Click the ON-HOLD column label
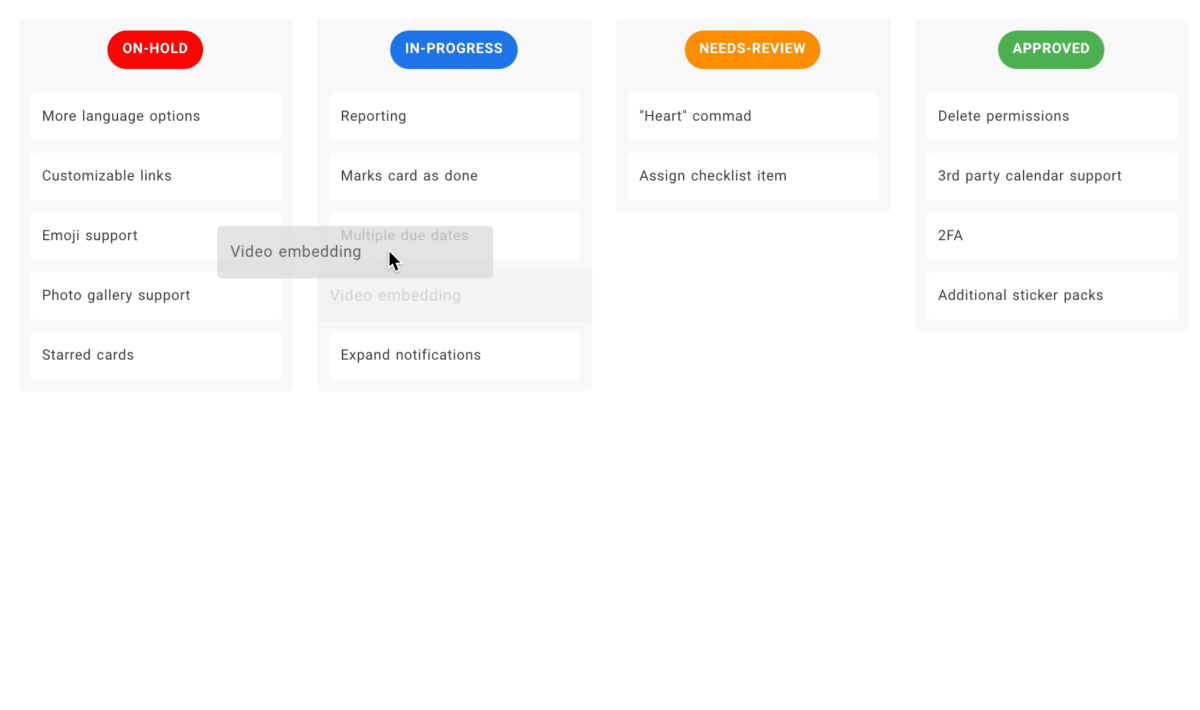This screenshot has height=710, width=1200. (155, 49)
